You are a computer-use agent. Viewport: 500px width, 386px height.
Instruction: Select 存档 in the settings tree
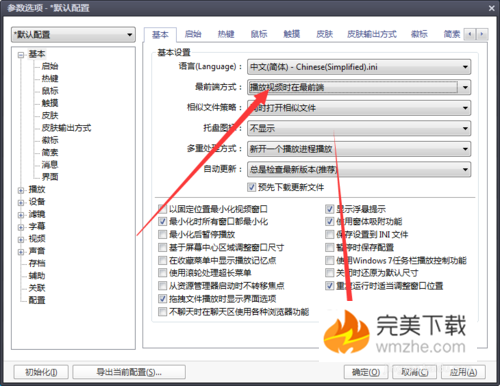pyautogui.click(x=37, y=263)
